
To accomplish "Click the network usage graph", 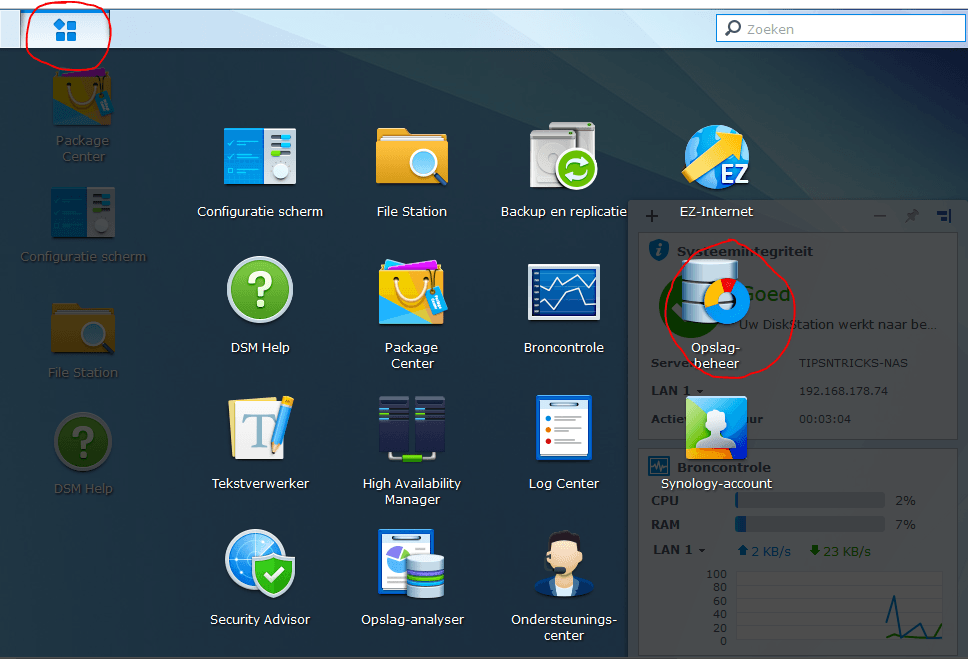I will pyautogui.click(x=839, y=606).
